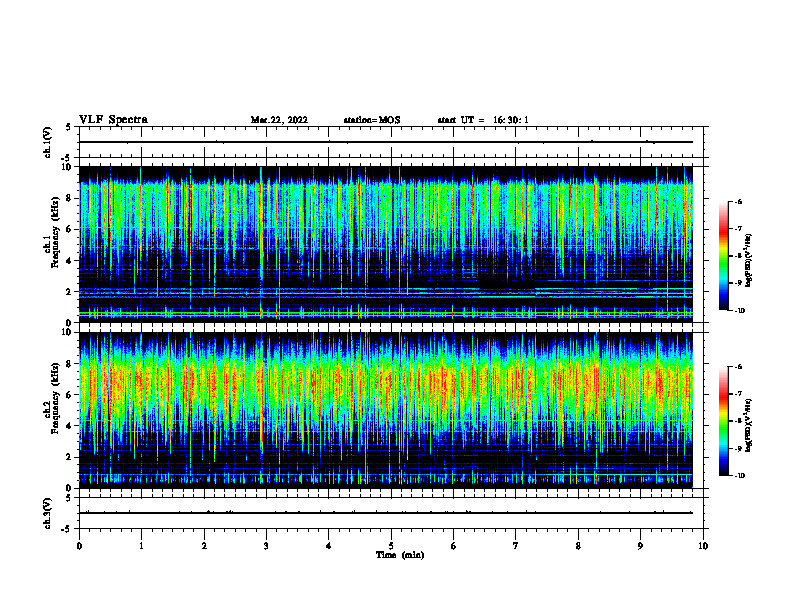Click the "VLF Spectra" plot title
Screen dimensions: 792x612
pos(113,120)
